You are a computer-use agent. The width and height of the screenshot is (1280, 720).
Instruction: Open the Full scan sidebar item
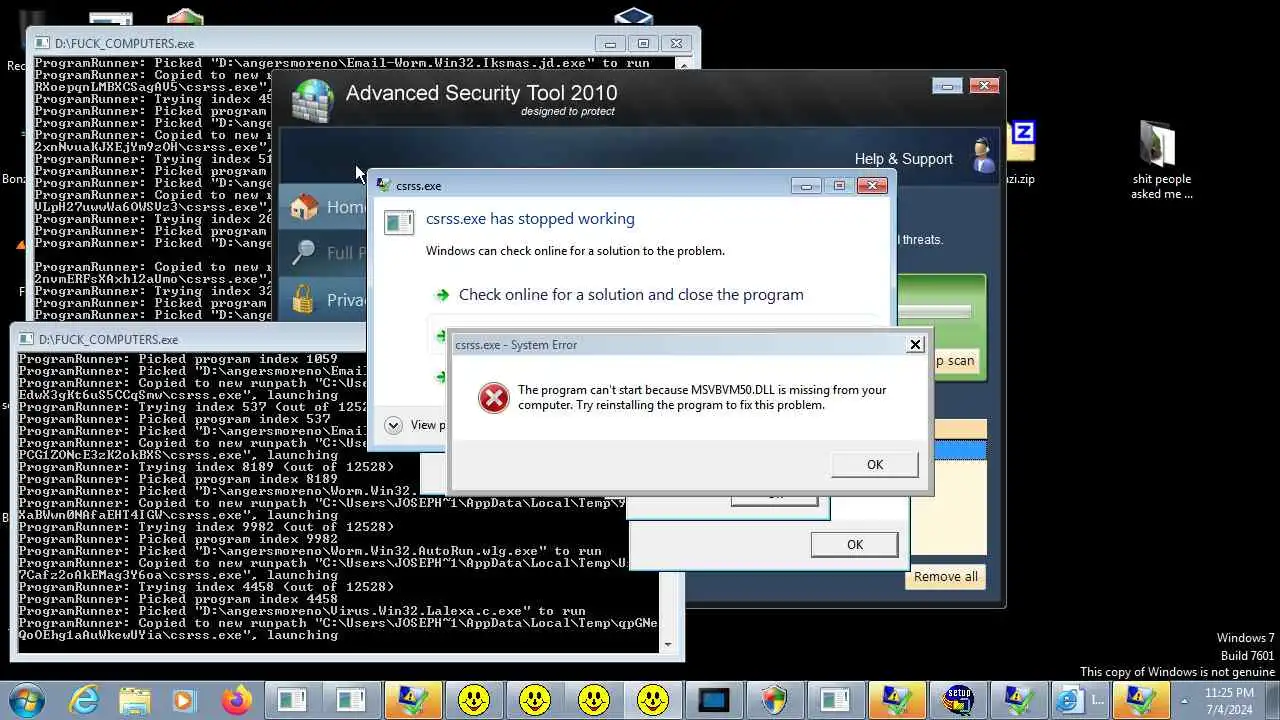point(322,253)
